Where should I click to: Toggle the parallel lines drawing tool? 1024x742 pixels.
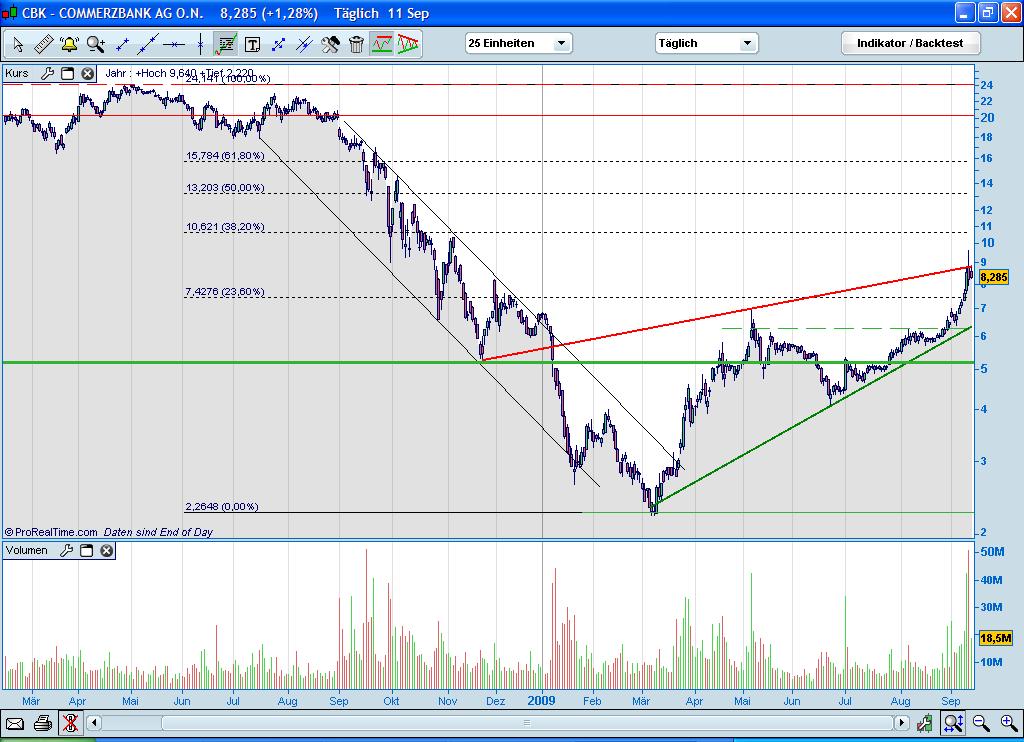point(305,44)
